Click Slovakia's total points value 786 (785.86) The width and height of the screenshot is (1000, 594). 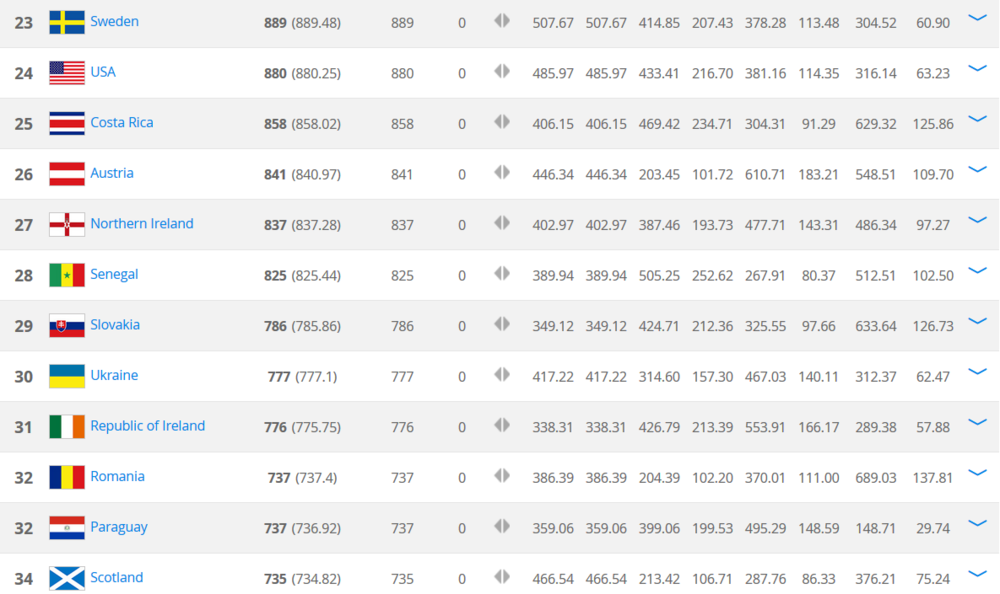302,326
